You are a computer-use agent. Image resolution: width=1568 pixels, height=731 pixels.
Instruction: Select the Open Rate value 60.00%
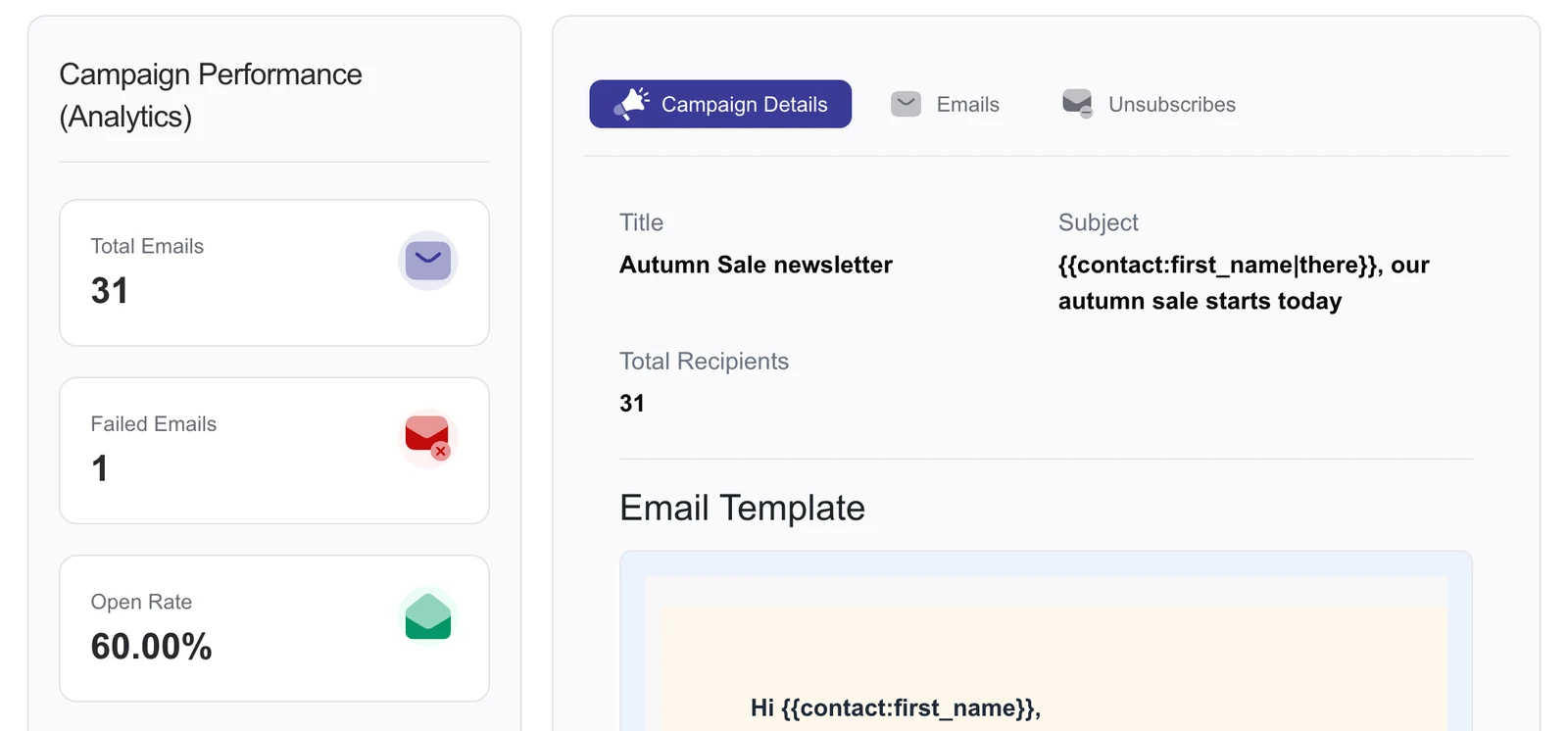pos(151,647)
